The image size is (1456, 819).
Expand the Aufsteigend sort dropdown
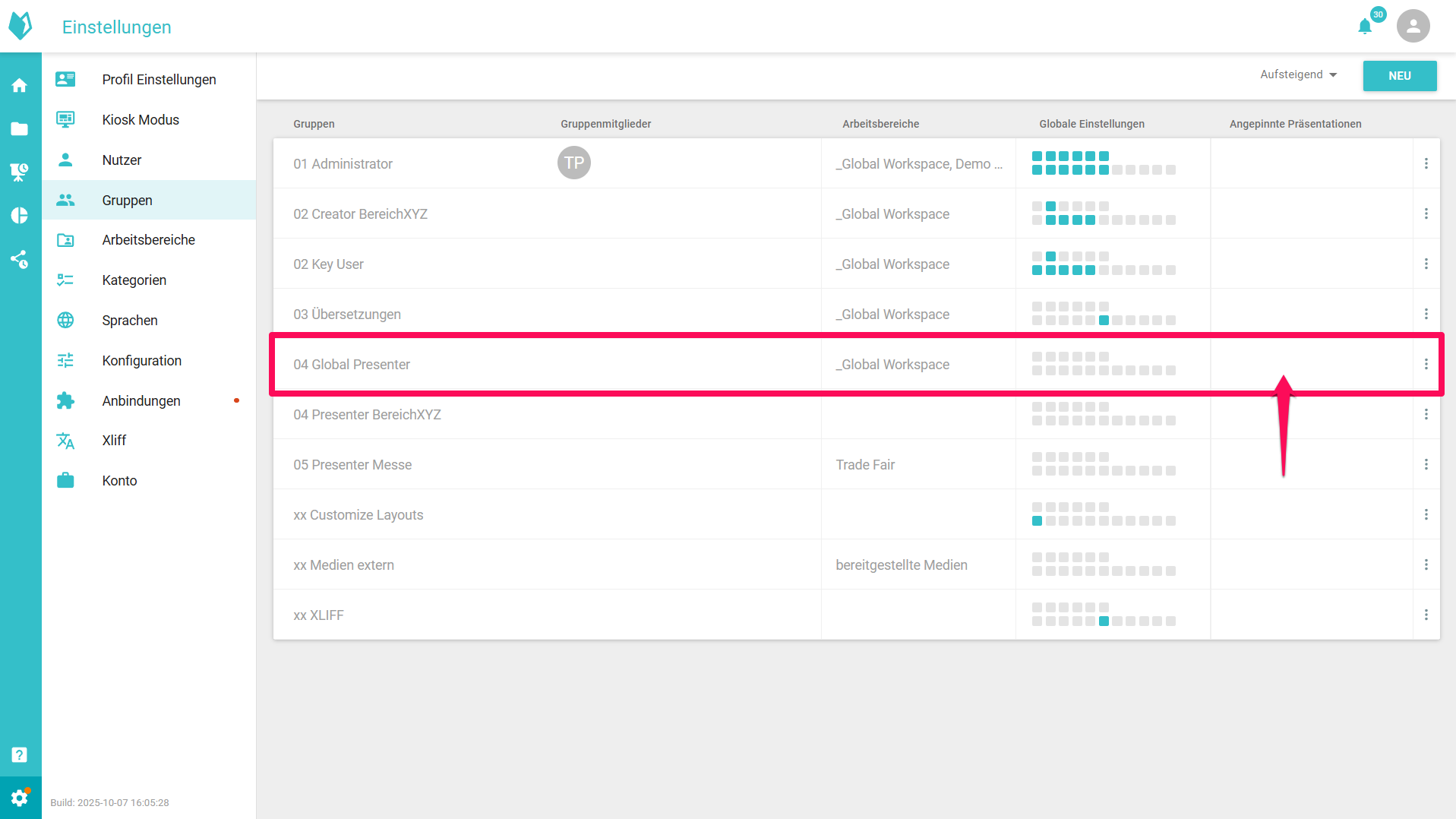(1298, 74)
